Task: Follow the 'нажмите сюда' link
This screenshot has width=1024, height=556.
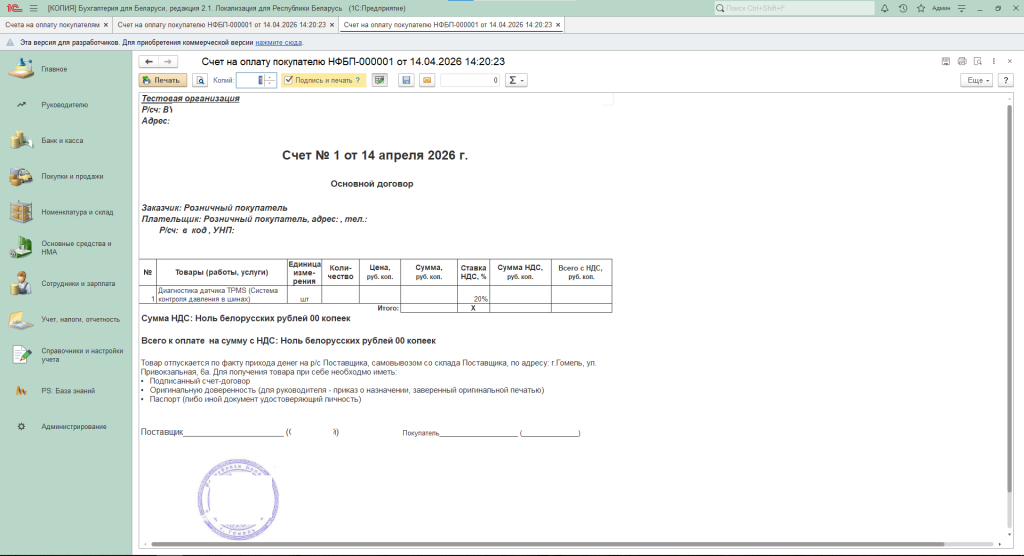Action: [279, 43]
